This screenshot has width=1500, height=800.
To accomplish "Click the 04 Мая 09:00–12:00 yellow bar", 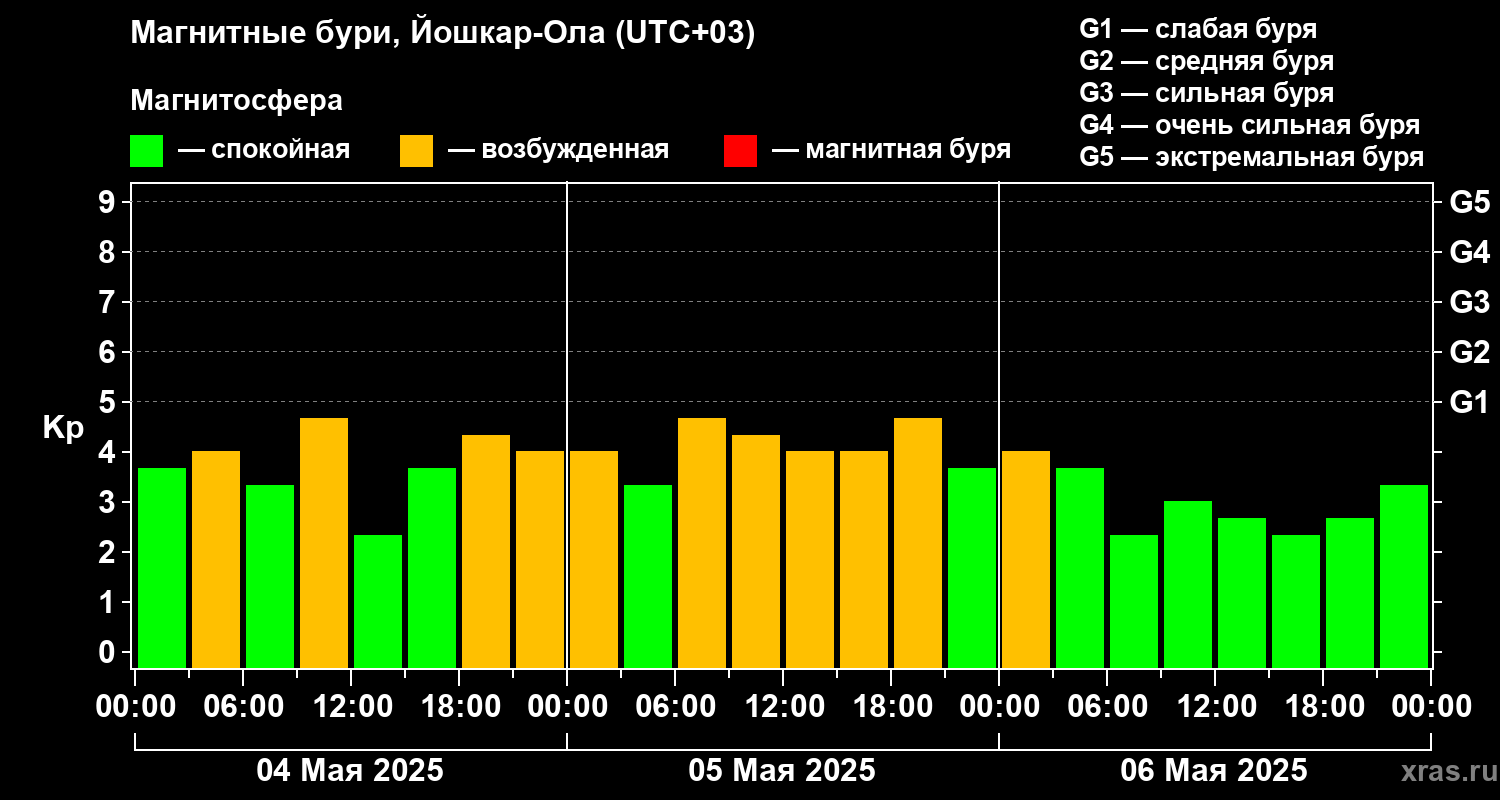I will point(324,543).
